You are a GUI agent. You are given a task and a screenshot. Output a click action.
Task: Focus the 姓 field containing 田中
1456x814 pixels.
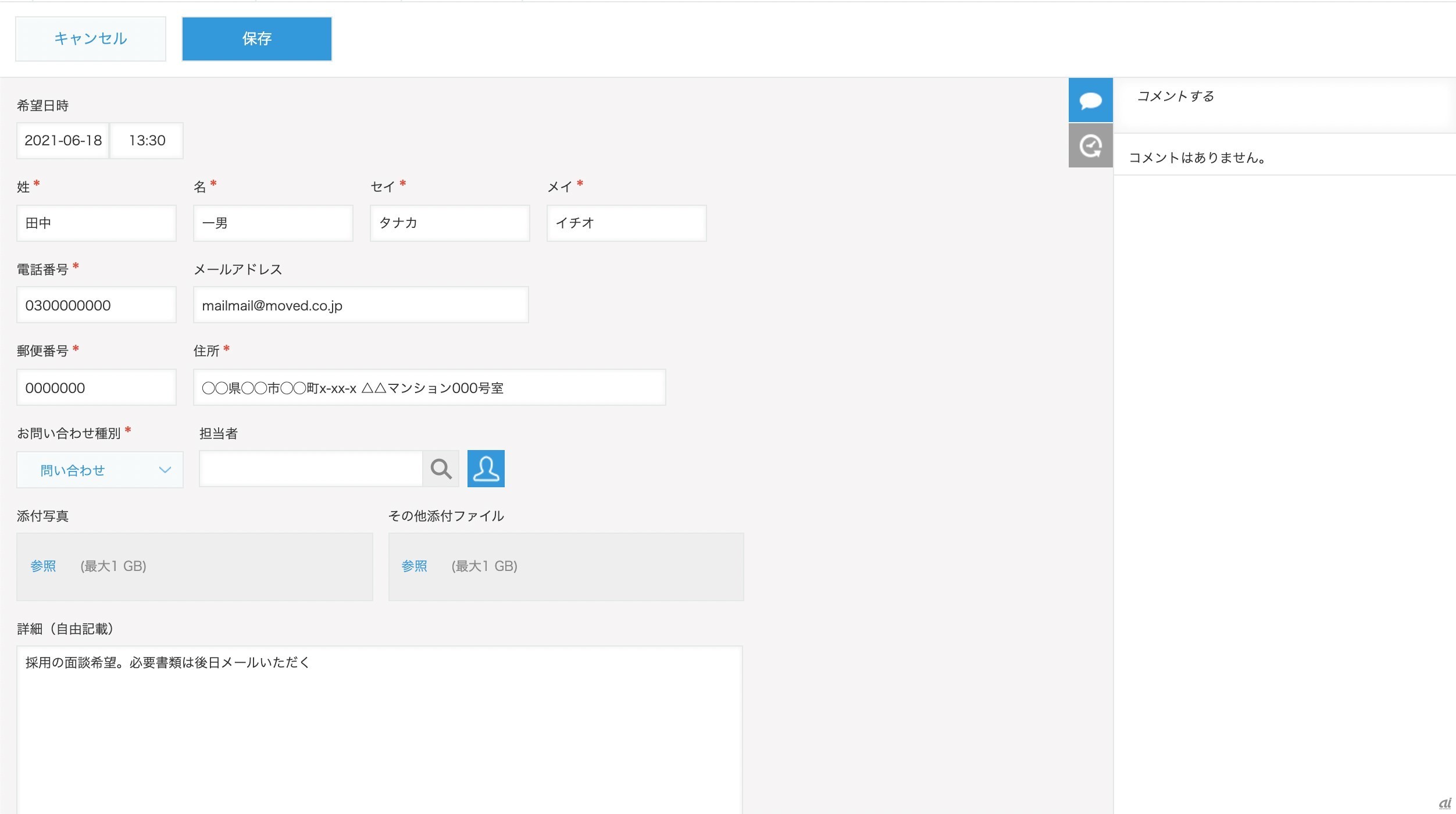[97, 223]
